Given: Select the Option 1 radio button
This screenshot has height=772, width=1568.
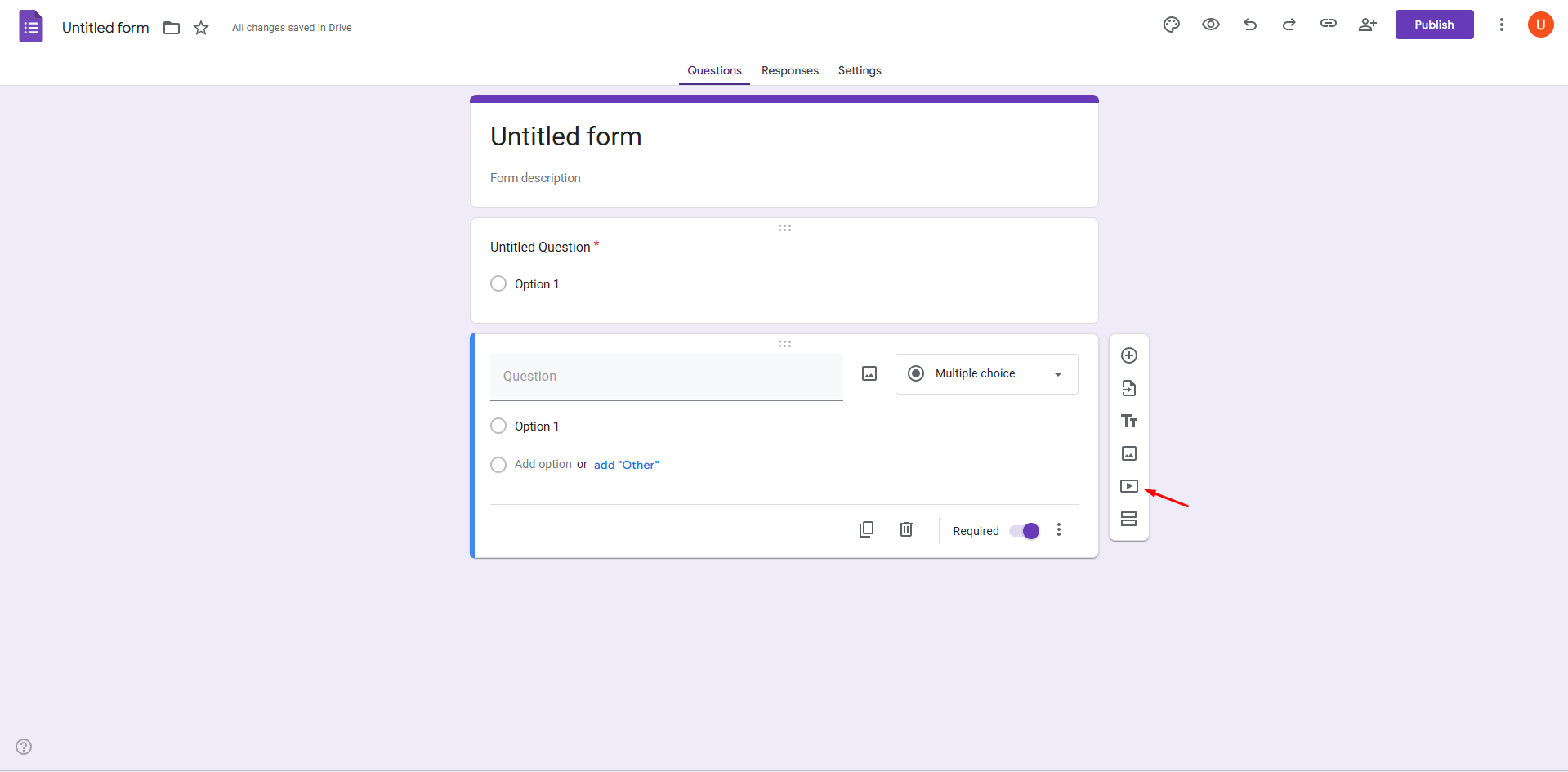Looking at the screenshot, I should point(498,426).
